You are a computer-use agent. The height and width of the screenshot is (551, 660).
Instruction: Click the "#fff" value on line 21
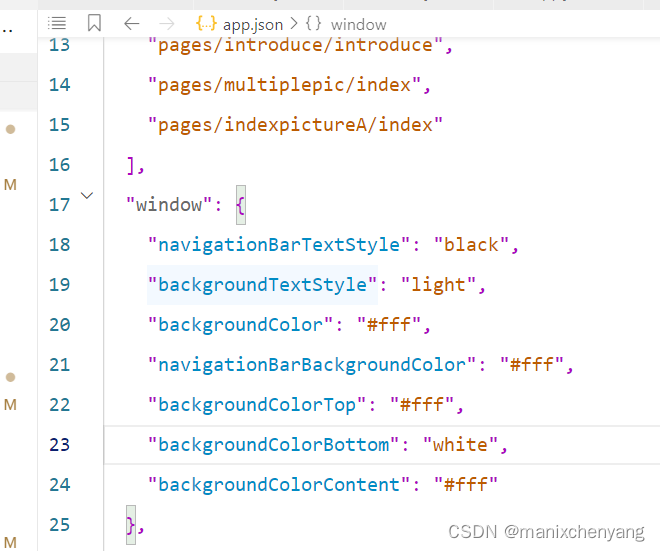[532, 365]
